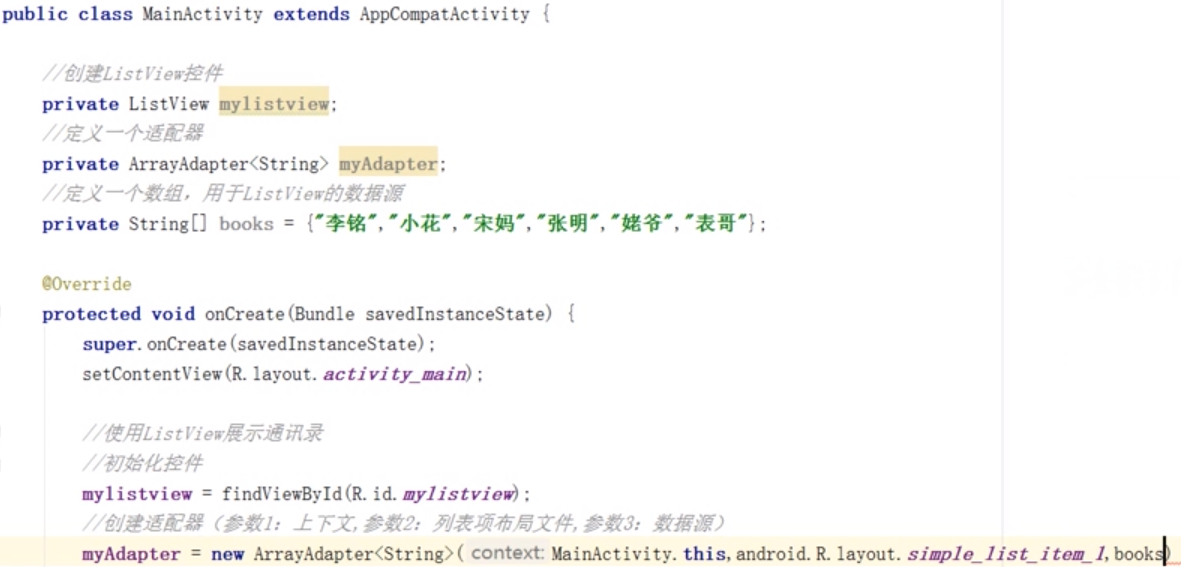The height and width of the screenshot is (567, 1181).
Task: Click MainActivity in the class declaration line
Action: pos(203,15)
